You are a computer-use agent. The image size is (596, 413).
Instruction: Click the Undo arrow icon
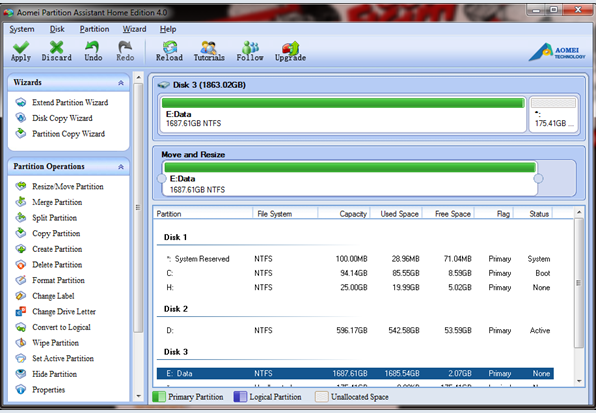click(92, 47)
